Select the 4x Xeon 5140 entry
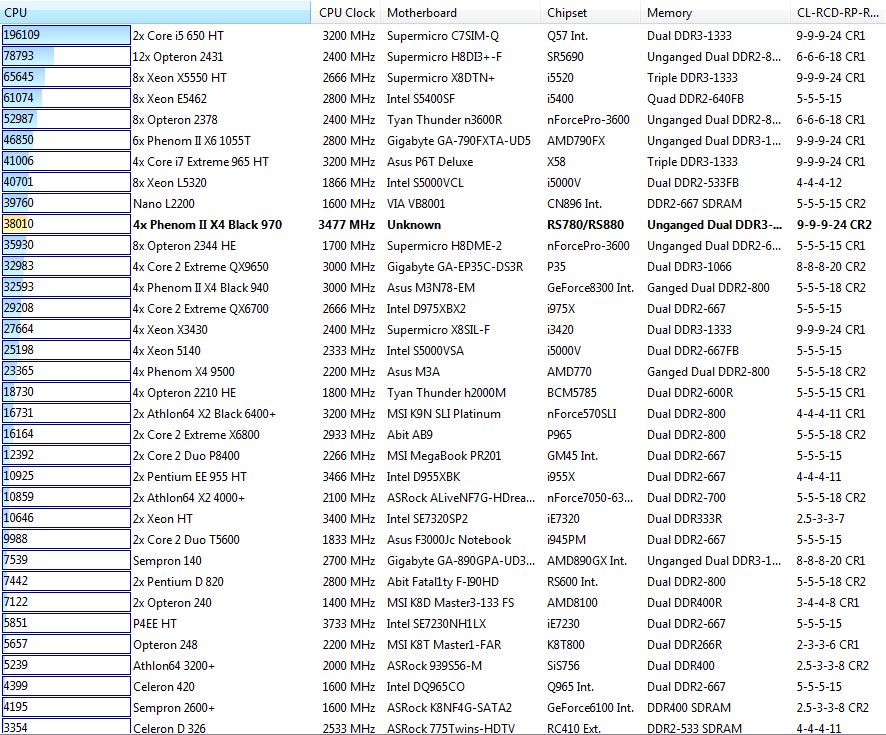Image resolution: width=886 pixels, height=735 pixels. [x=167, y=350]
